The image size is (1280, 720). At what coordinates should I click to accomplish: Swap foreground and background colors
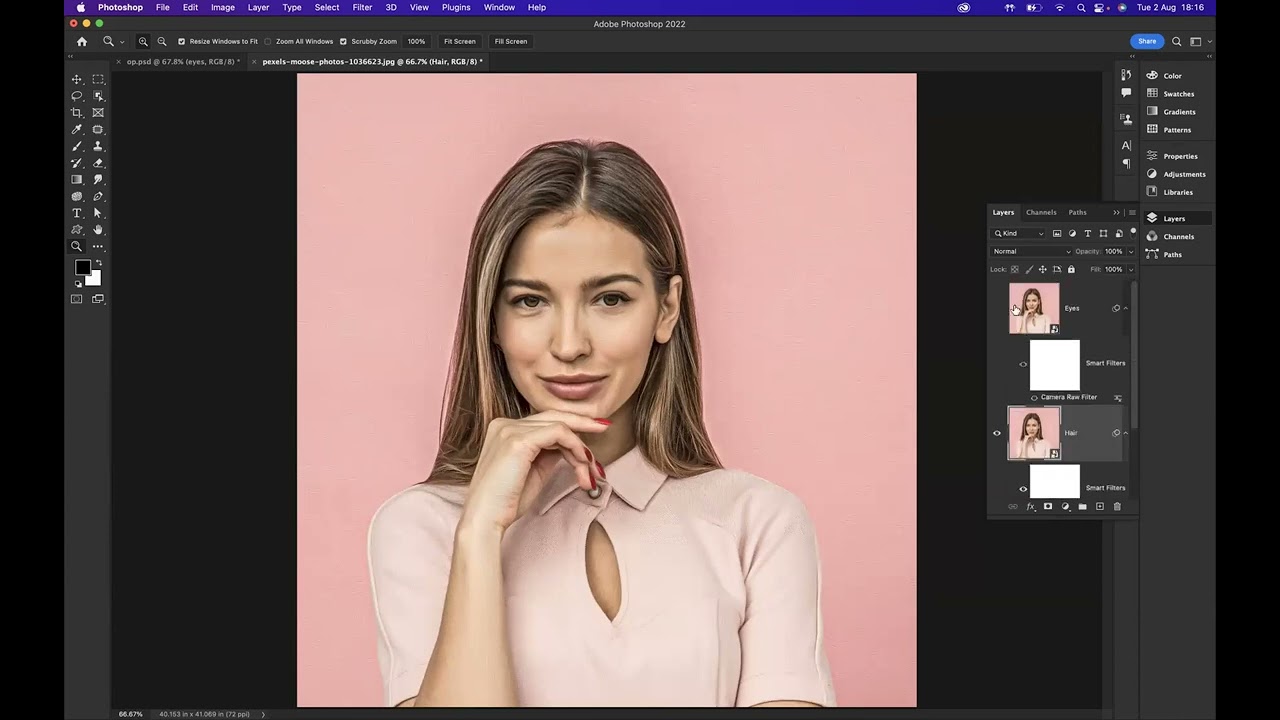98,263
